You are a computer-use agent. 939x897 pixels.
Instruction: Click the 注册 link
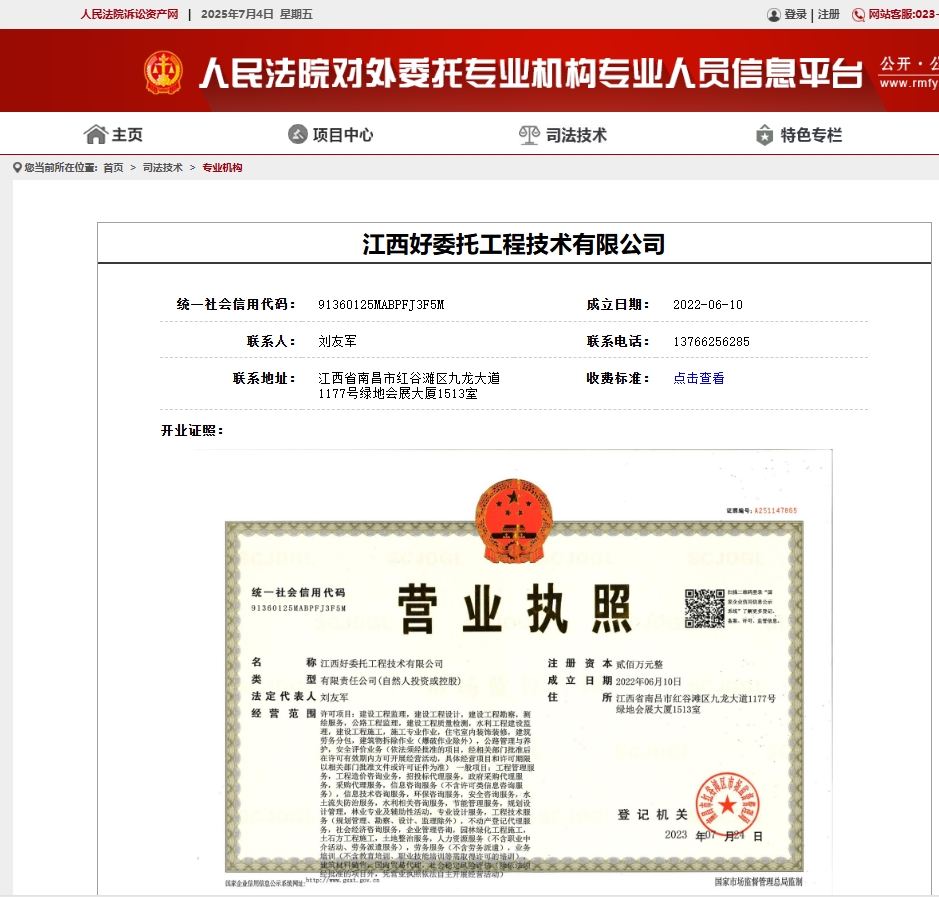point(829,14)
